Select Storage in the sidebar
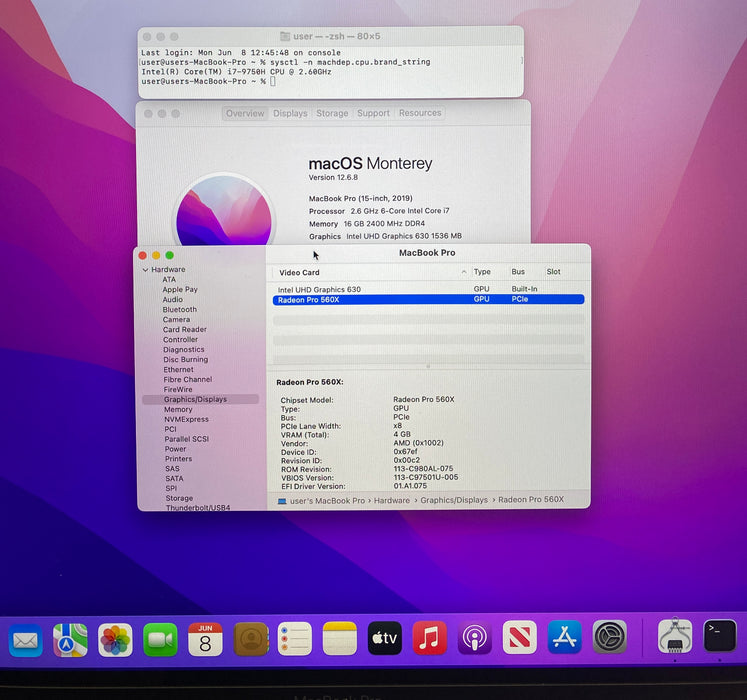Viewport: 747px width, 700px height. click(180, 498)
